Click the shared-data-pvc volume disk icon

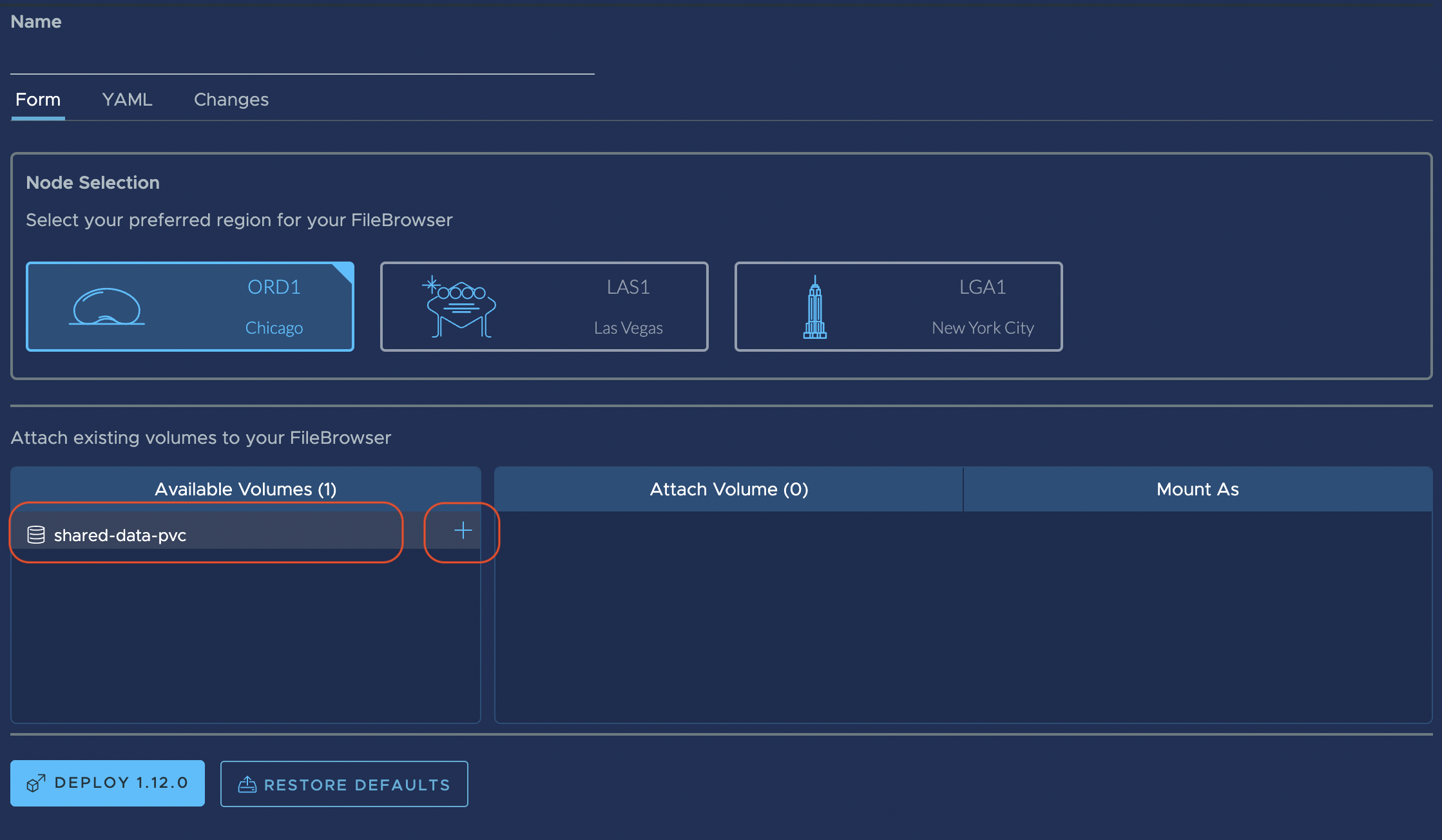tap(36, 535)
